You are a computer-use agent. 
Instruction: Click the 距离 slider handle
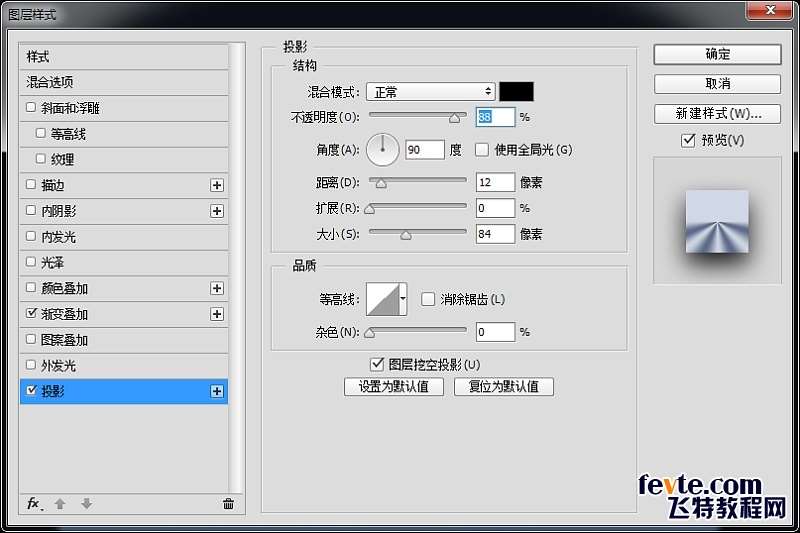point(381,183)
